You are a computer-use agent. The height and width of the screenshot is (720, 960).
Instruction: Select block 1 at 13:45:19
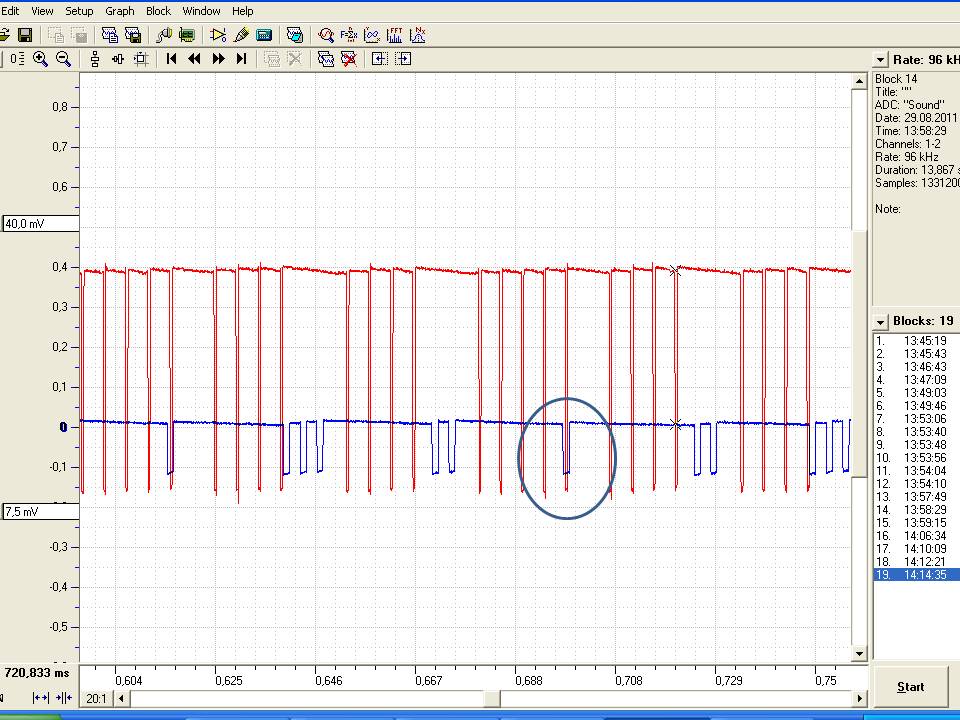coord(917,340)
